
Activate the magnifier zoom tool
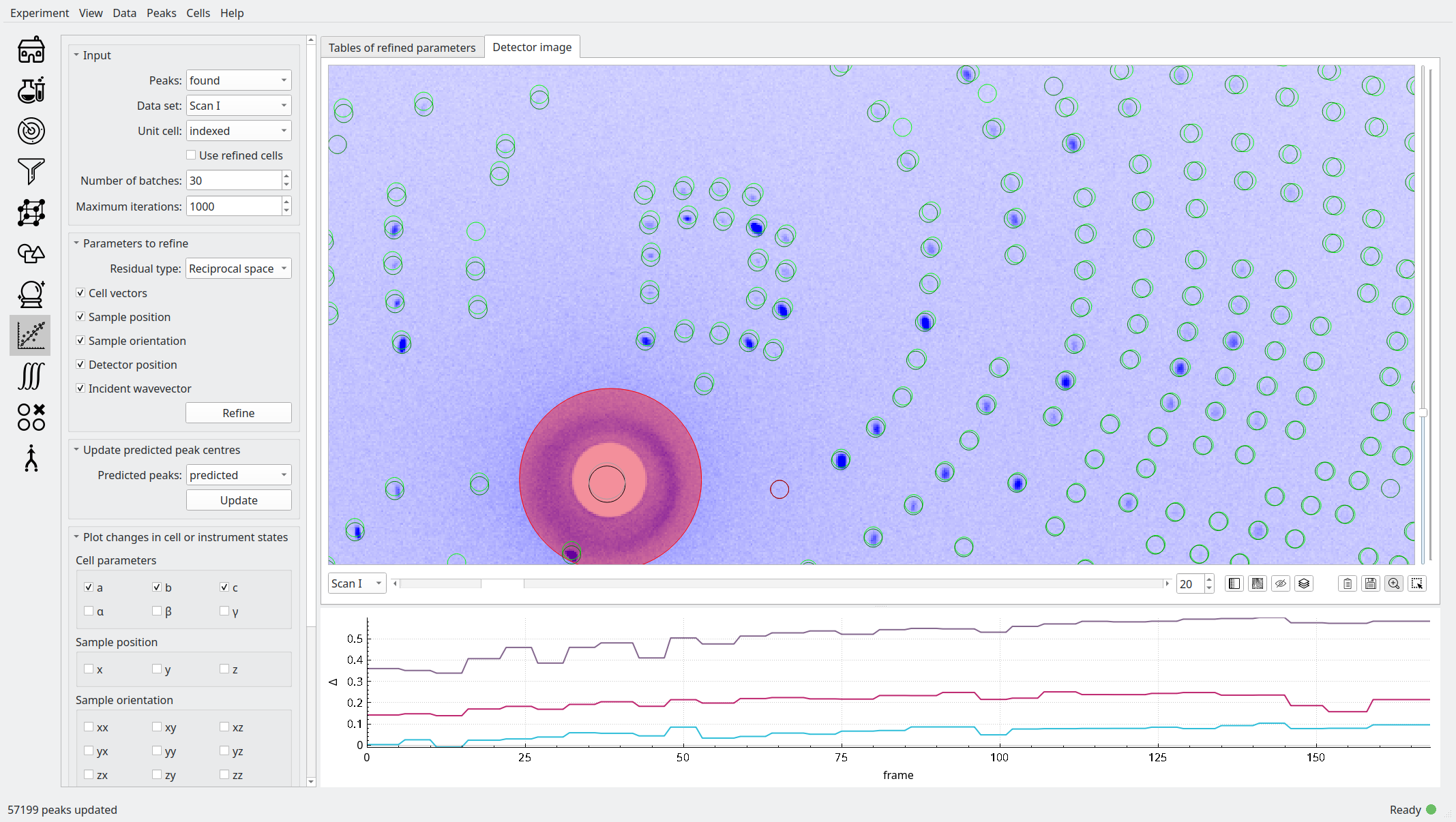pyautogui.click(x=1393, y=583)
